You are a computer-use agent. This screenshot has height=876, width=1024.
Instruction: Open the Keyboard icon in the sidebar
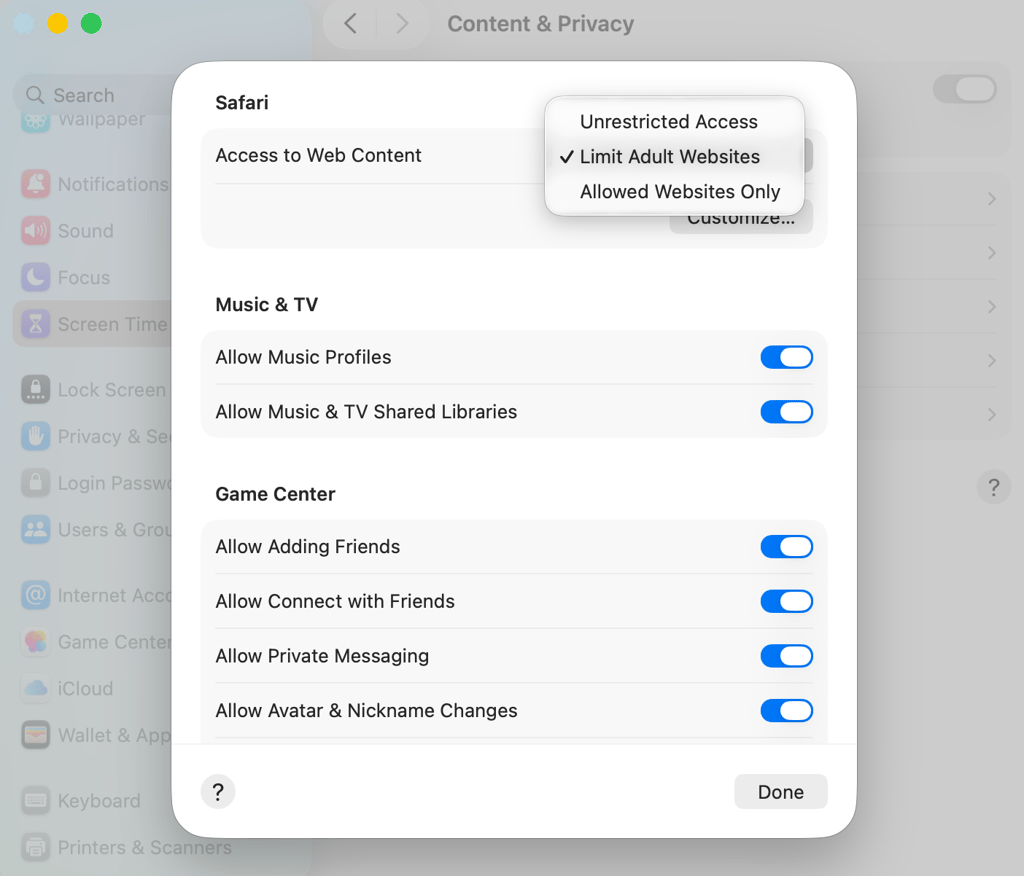coord(35,801)
